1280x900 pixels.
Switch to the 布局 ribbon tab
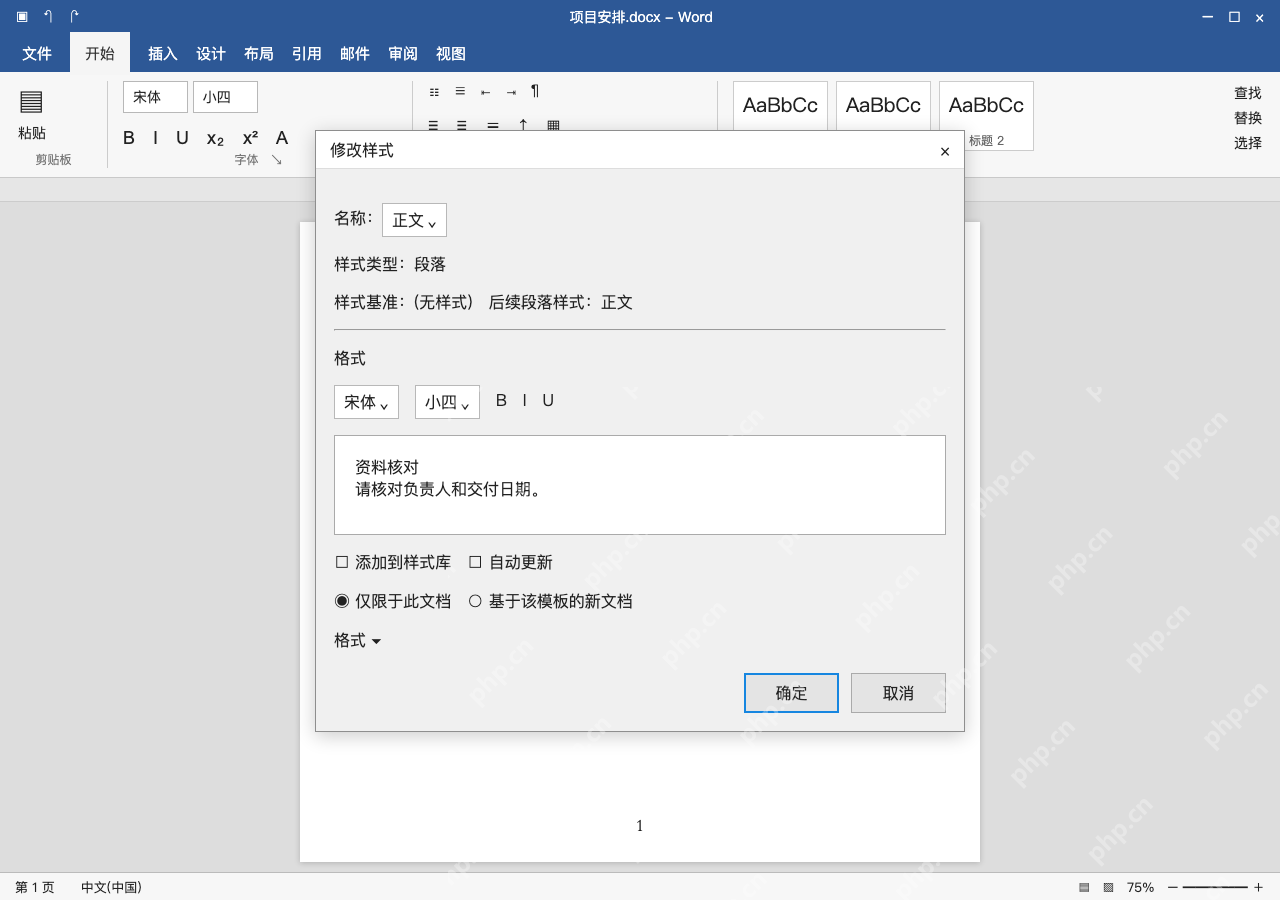pos(259,54)
